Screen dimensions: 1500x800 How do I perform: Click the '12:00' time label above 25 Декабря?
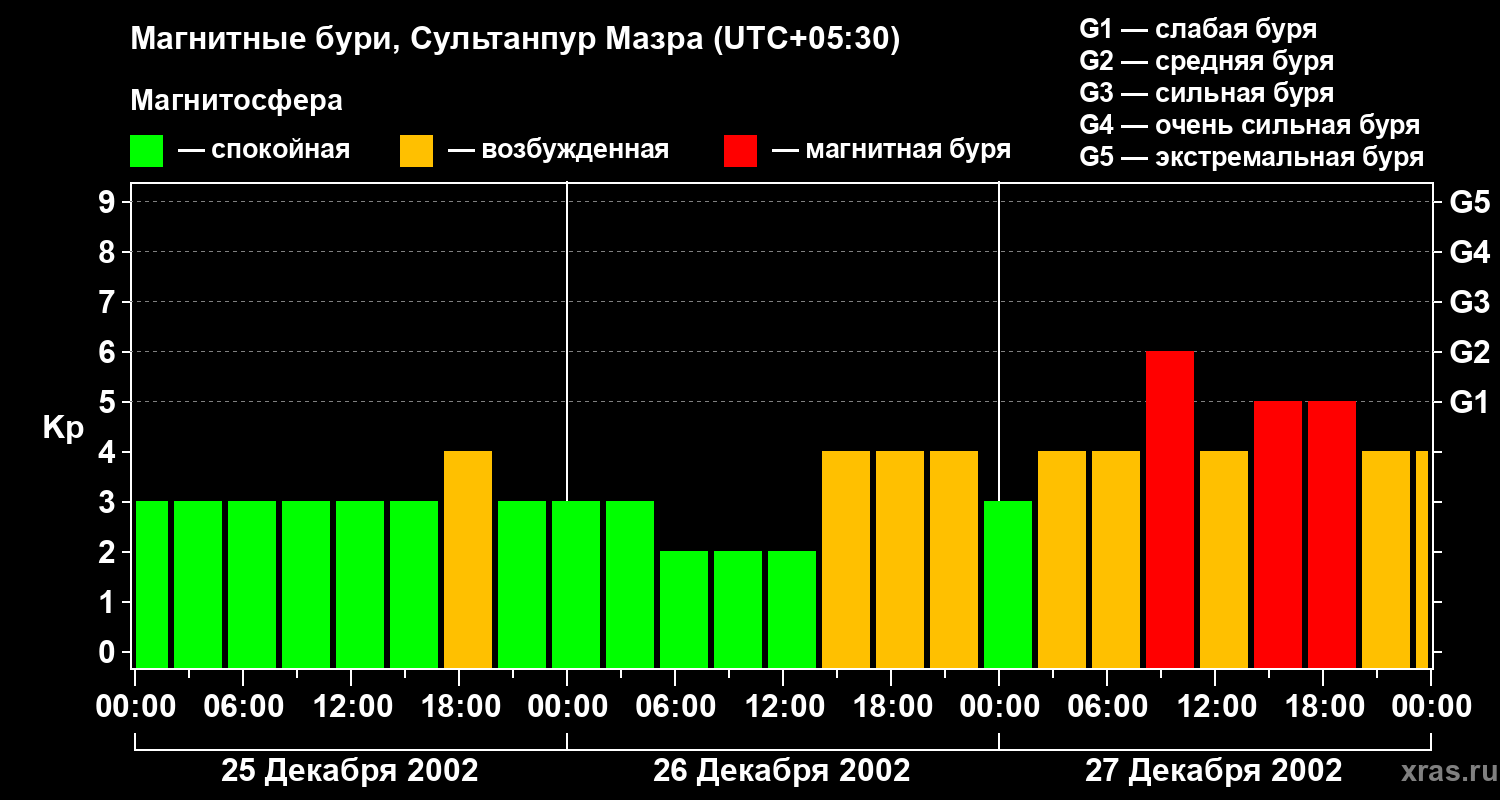point(352,707)
